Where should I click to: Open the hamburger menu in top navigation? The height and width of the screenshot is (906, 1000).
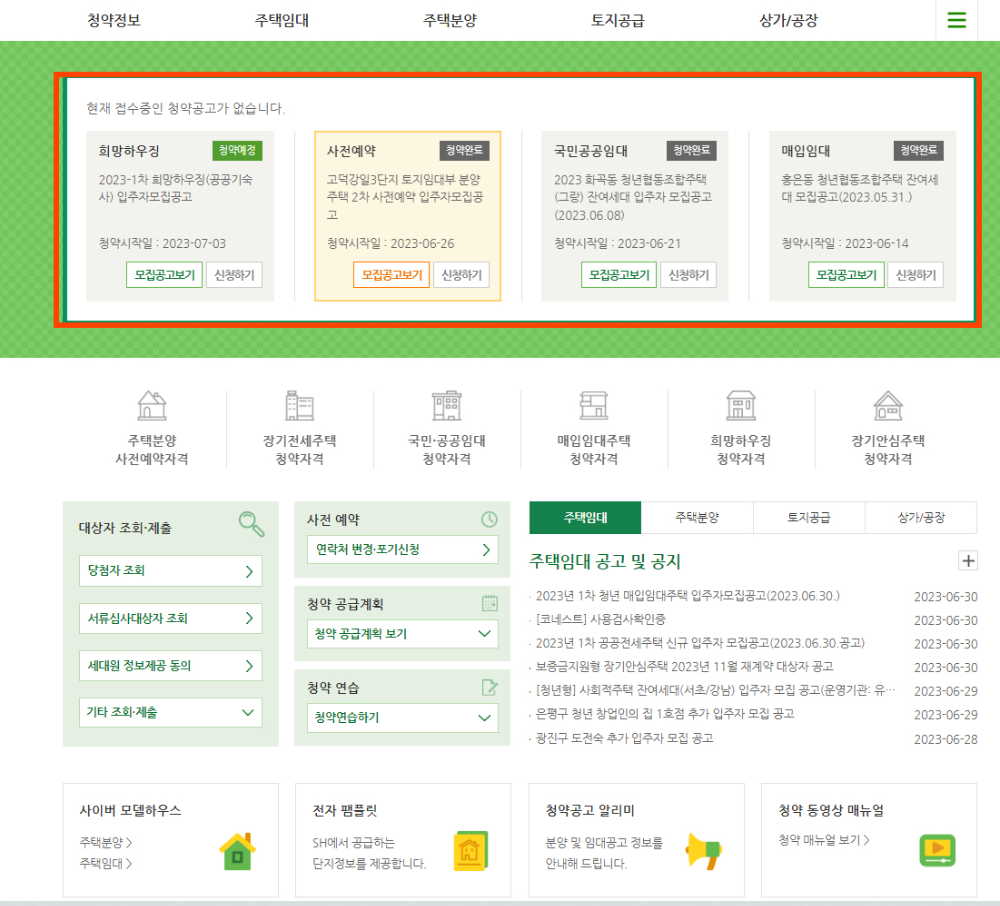pos(956,20)
